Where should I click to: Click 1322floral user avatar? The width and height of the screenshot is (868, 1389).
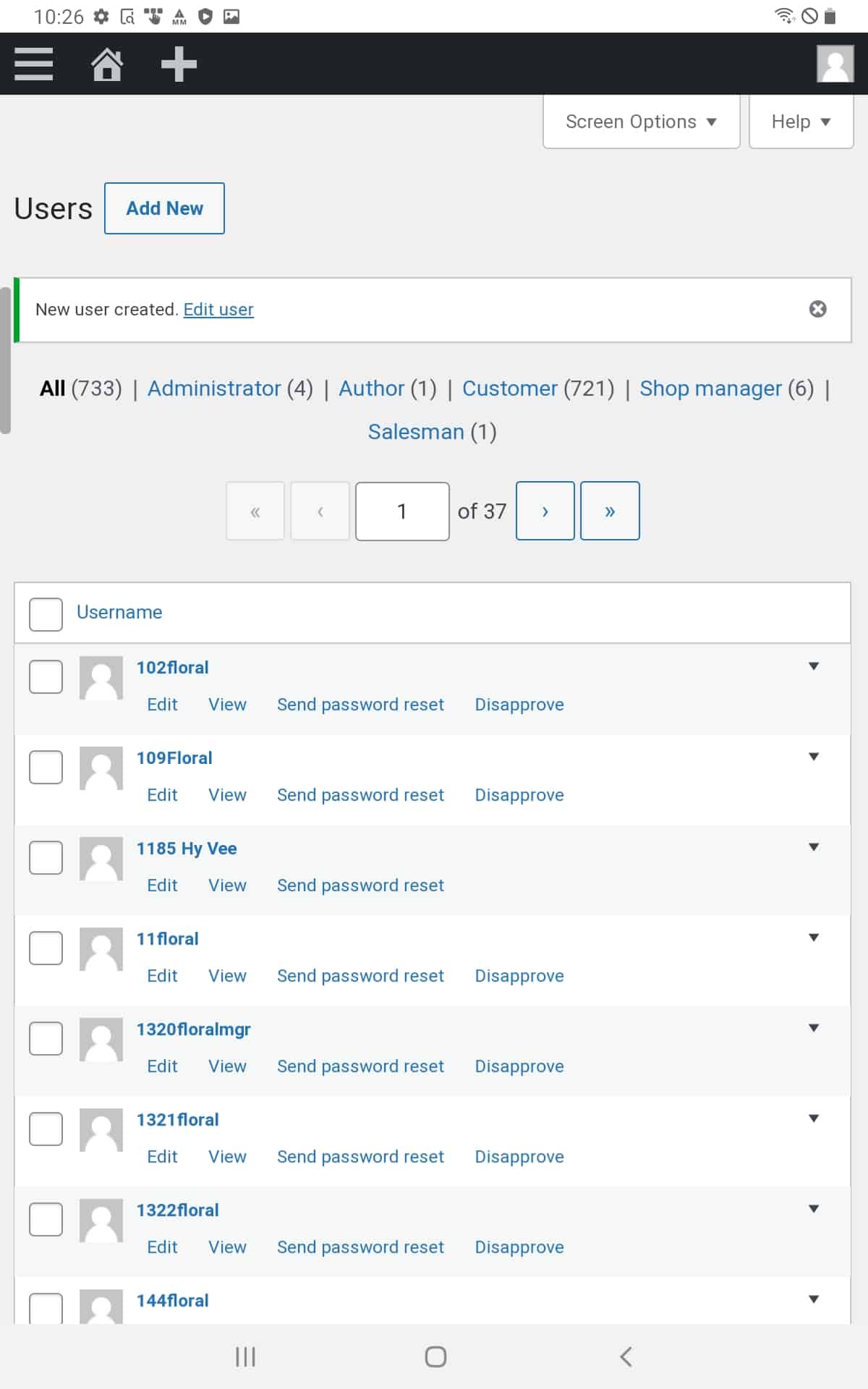(101, 1220)
